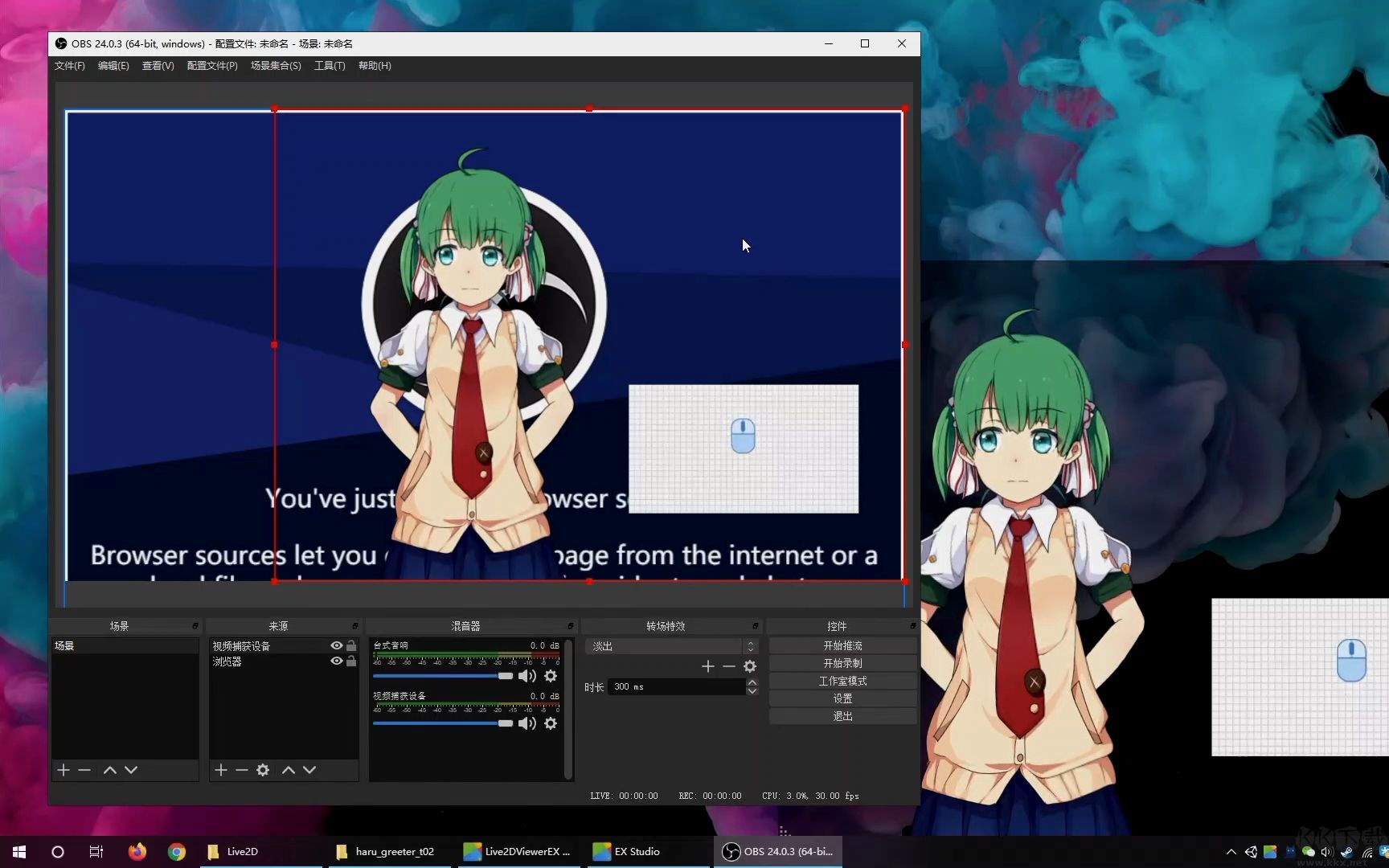Hide the 视频捕获设备 source
The image size is (1389, 868).
click(335, 645)
